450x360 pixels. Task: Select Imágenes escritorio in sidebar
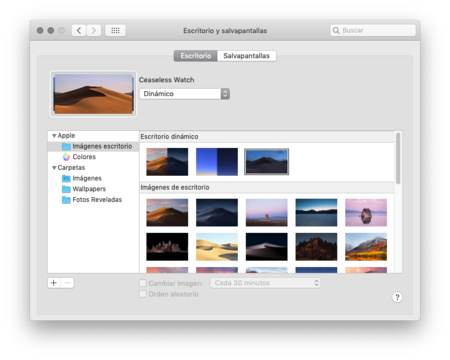(93, 146)
